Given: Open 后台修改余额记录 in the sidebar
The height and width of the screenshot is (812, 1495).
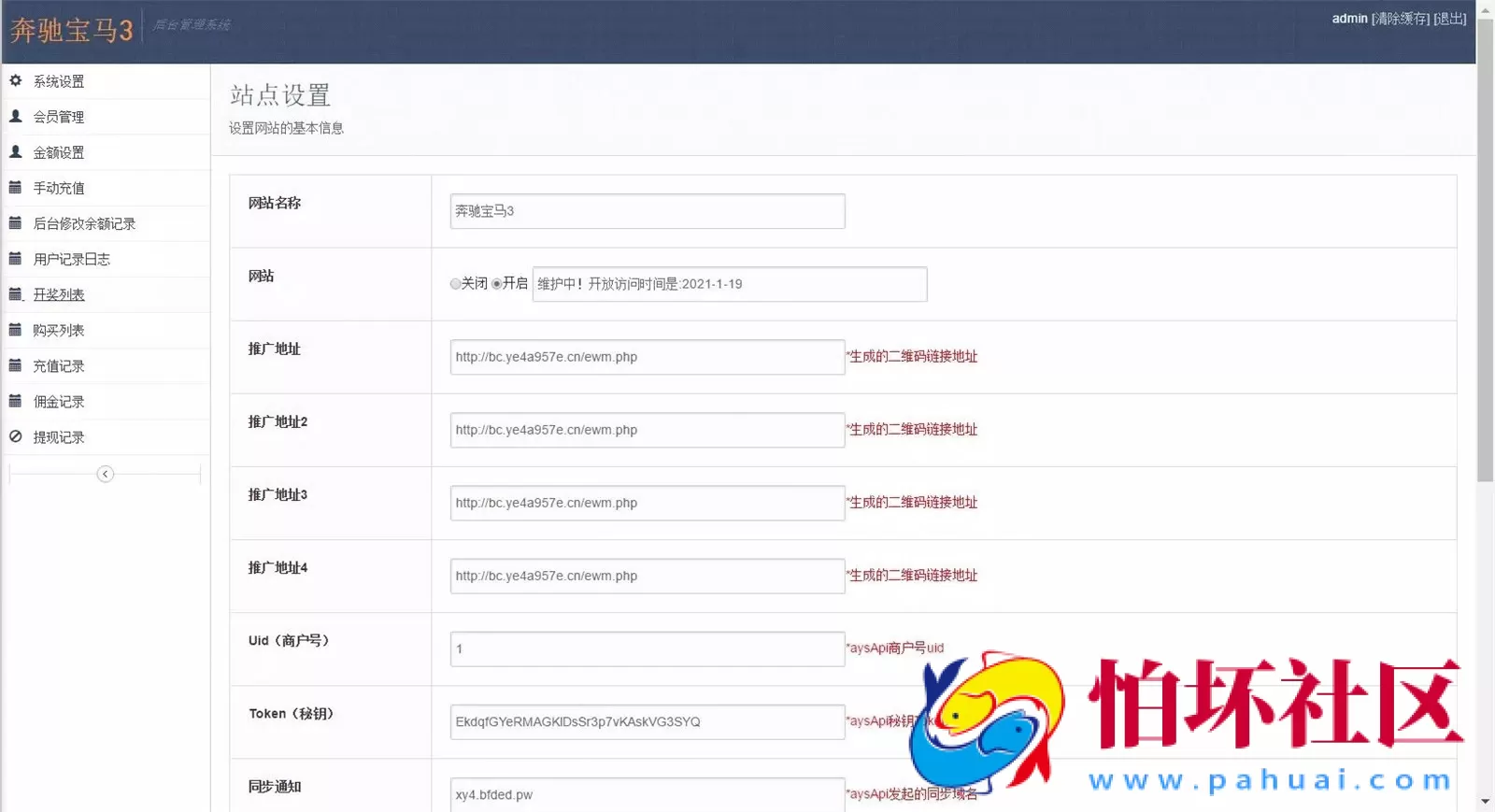Looking at the screenshot, I should [84, 224].
